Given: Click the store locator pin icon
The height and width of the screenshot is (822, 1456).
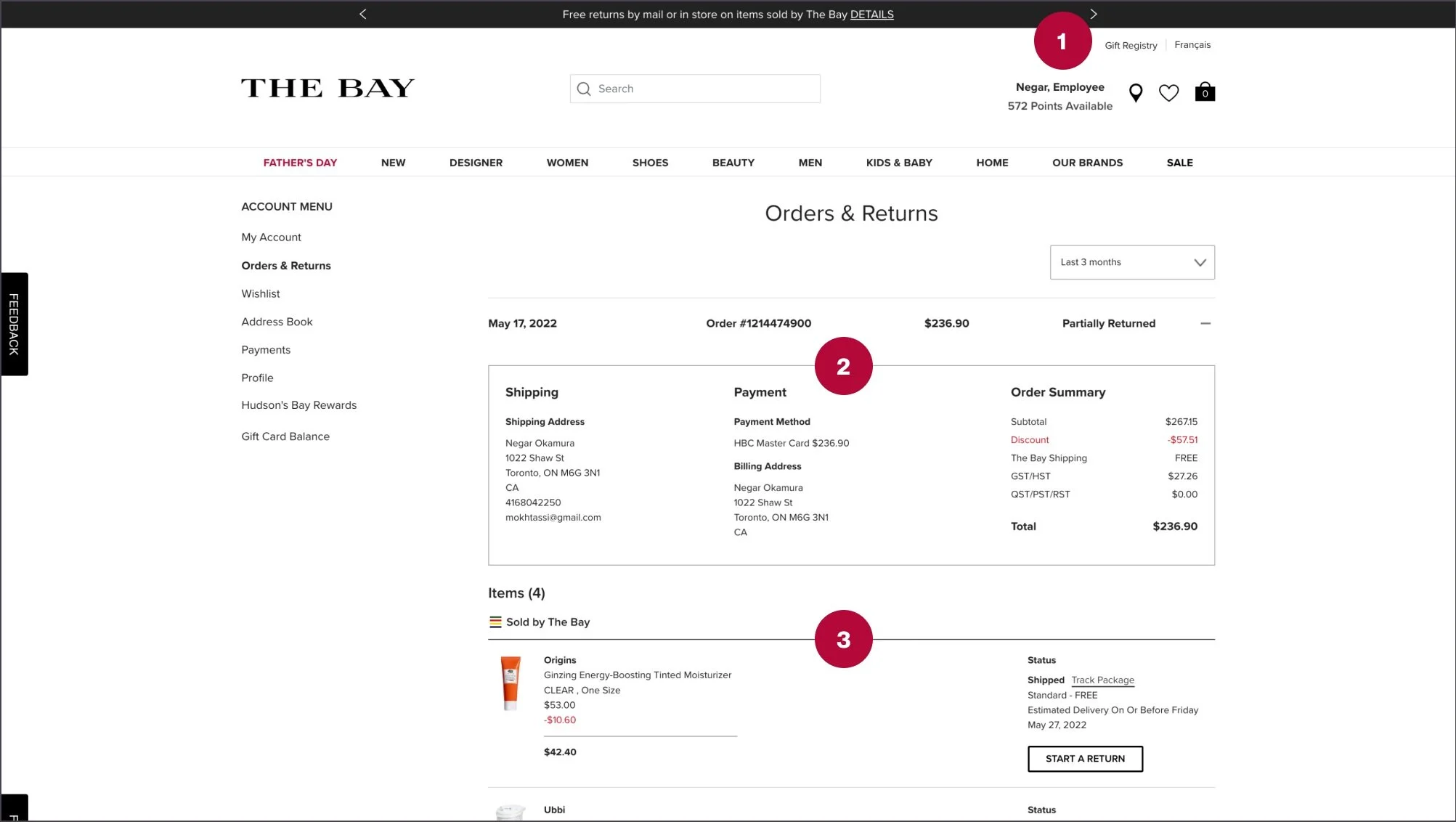Looking at the screenshot, I should click(x=1136, y=93).
